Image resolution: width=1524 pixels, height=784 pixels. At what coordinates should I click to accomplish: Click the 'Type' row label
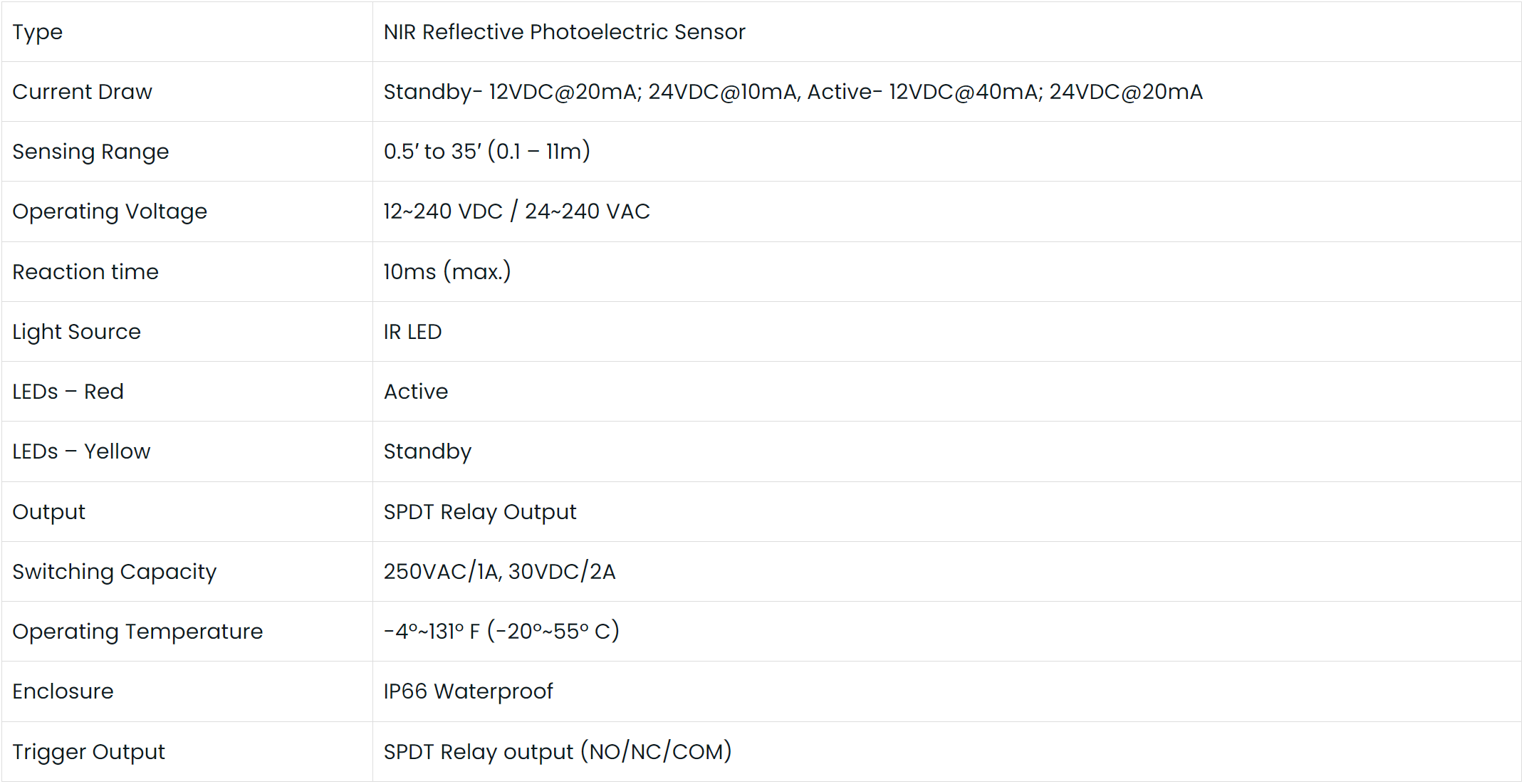[38, 32]
